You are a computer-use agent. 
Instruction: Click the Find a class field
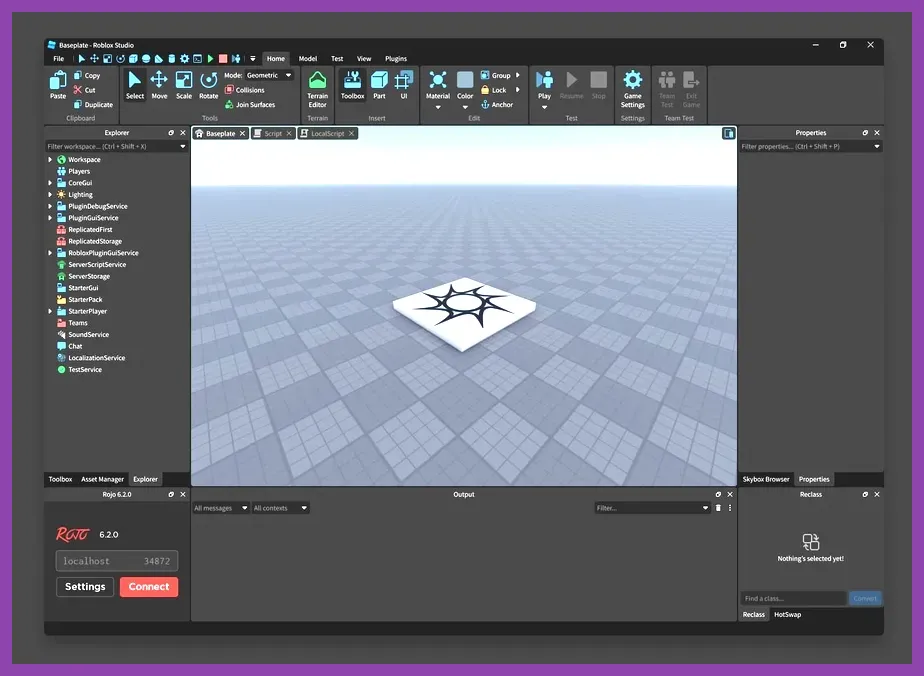pyautogui.click(x=793, y=598)
